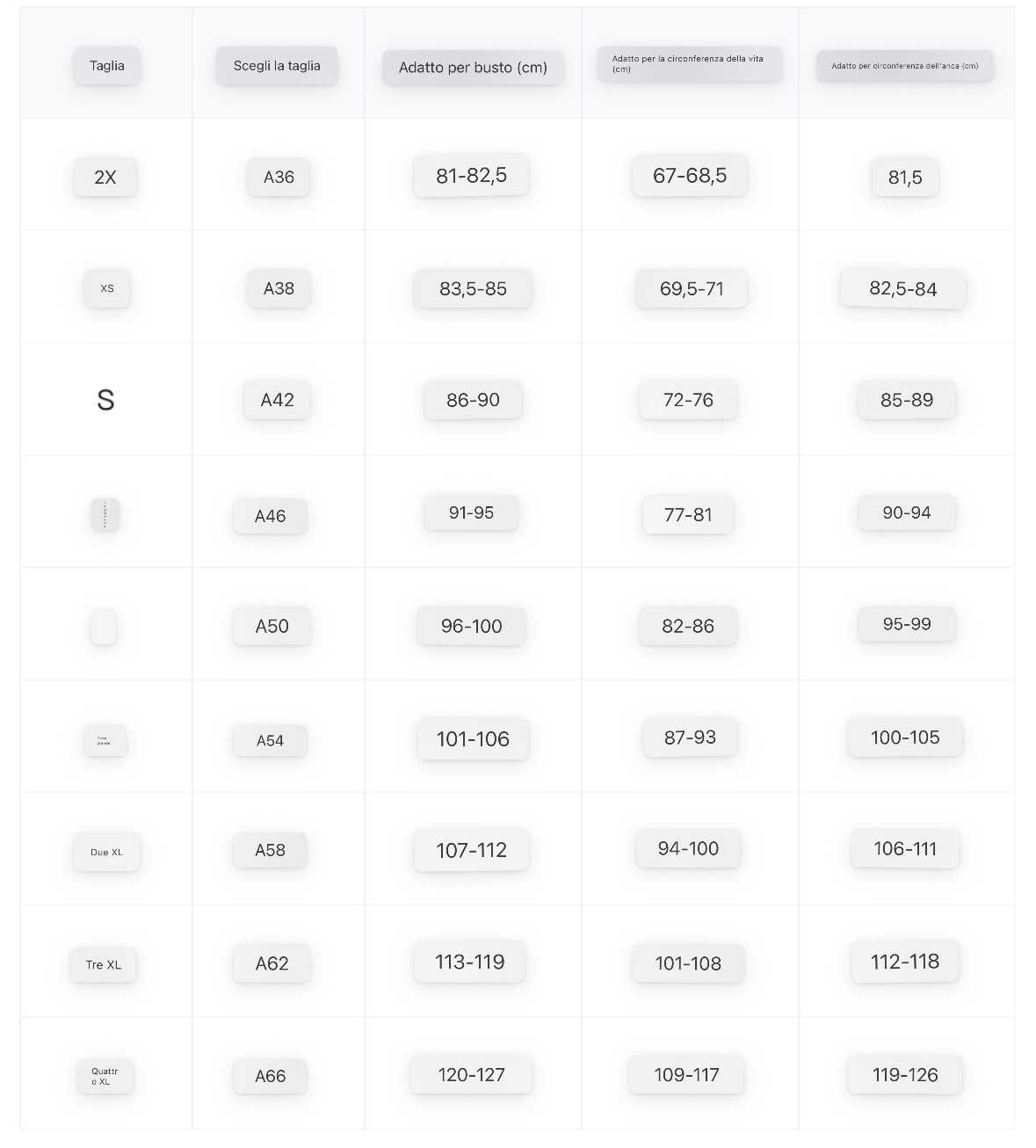Click the waist circumference (vita) column header

coord(689,64)
